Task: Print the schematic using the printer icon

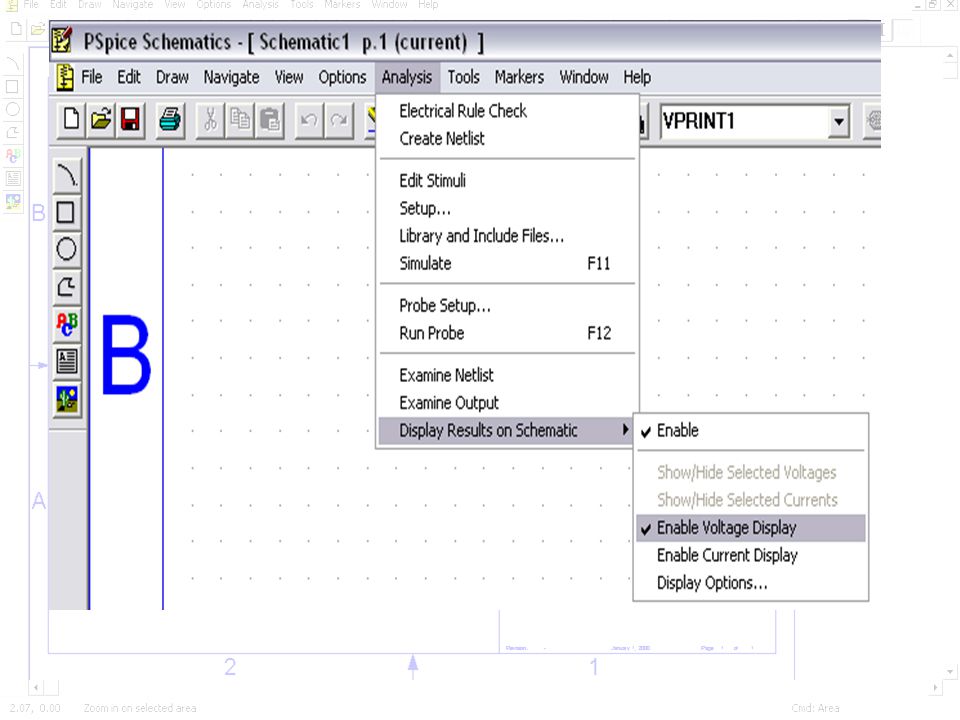Action: point(170,120)
